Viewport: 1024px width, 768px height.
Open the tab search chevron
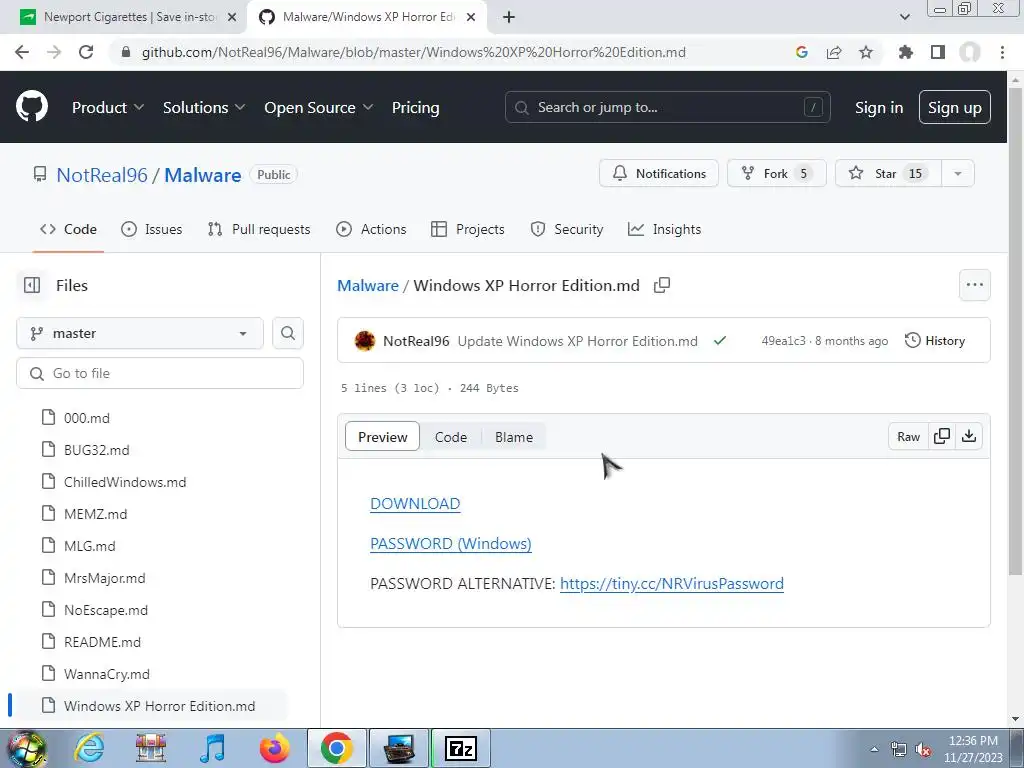(904, 17)
